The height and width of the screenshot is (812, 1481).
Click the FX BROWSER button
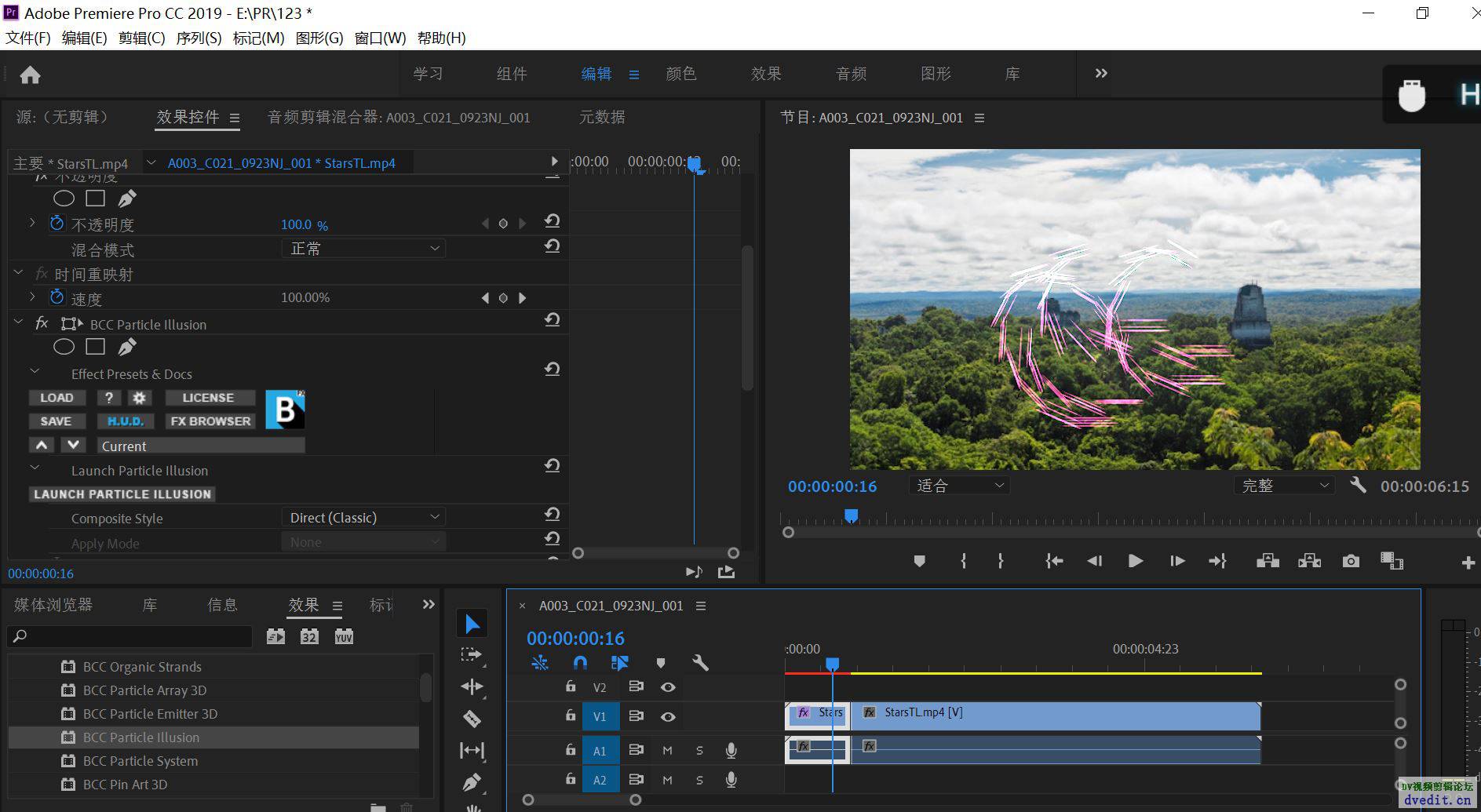tap(210, 421)
